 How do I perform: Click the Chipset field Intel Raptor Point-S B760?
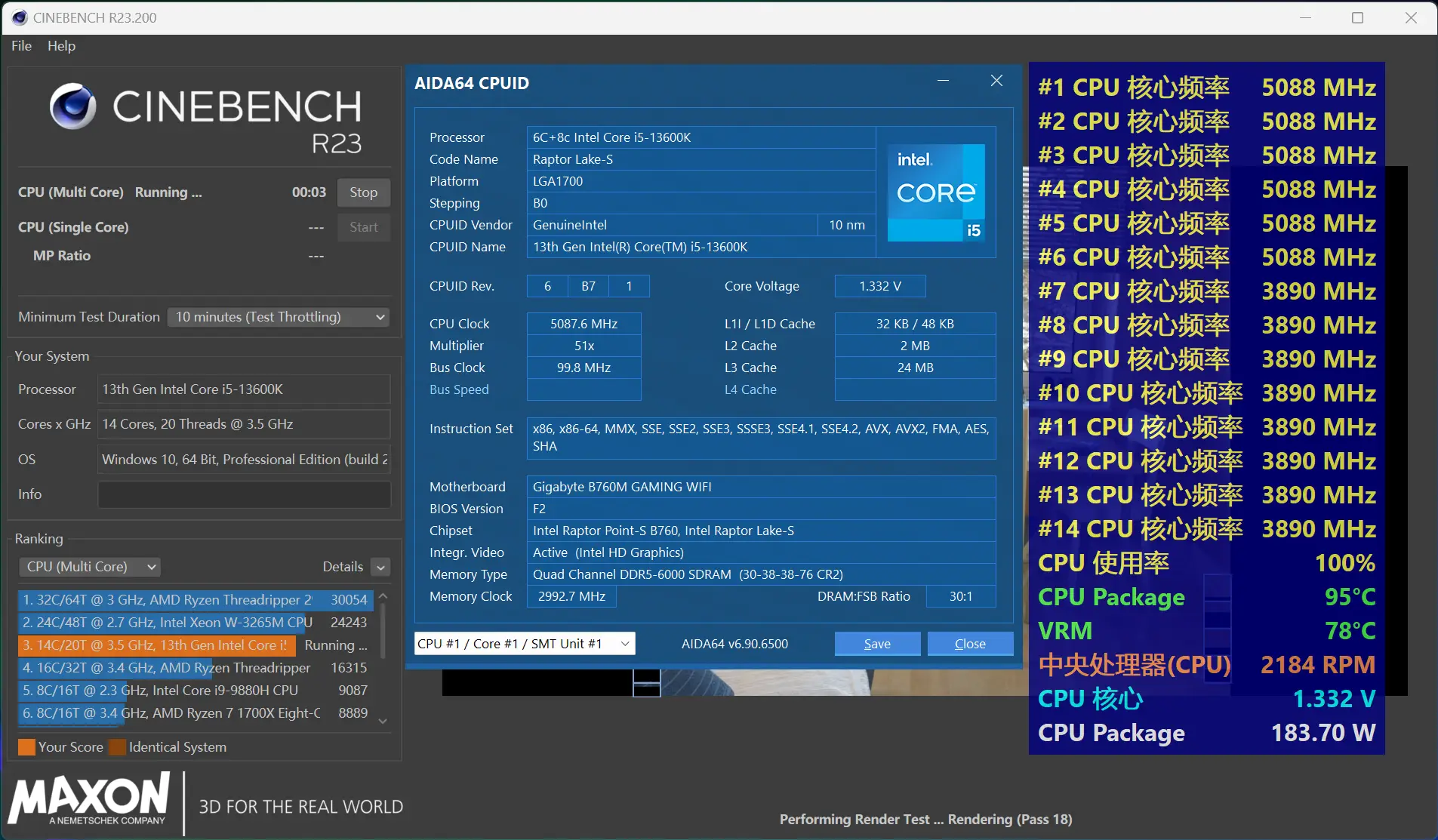click(761, 531)
